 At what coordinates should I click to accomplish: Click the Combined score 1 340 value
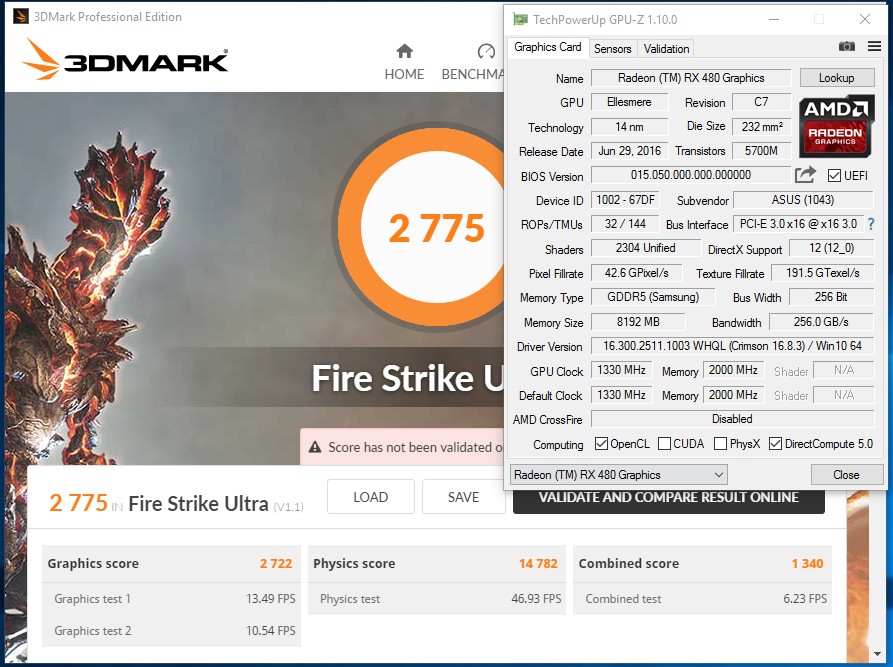pyautogui.click(x=808, y=563)
